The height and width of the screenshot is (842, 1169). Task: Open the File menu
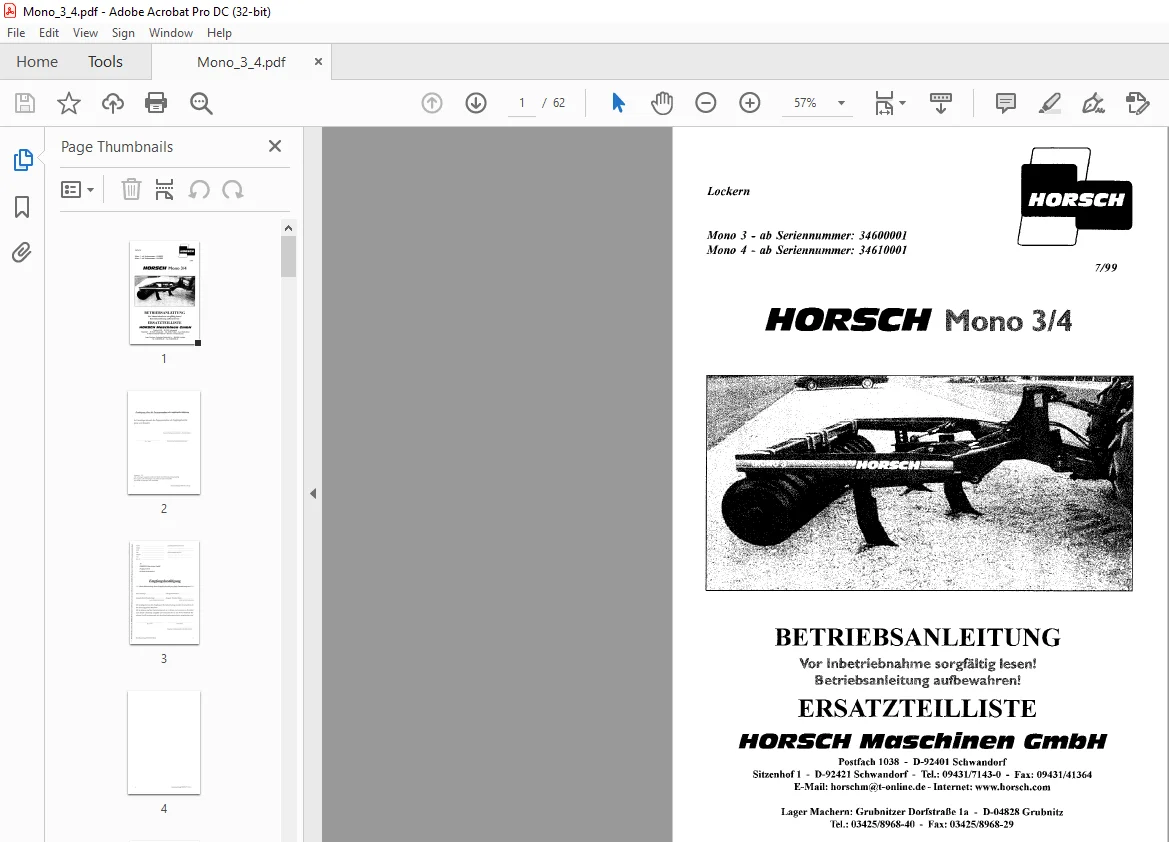tap(16, 33)
